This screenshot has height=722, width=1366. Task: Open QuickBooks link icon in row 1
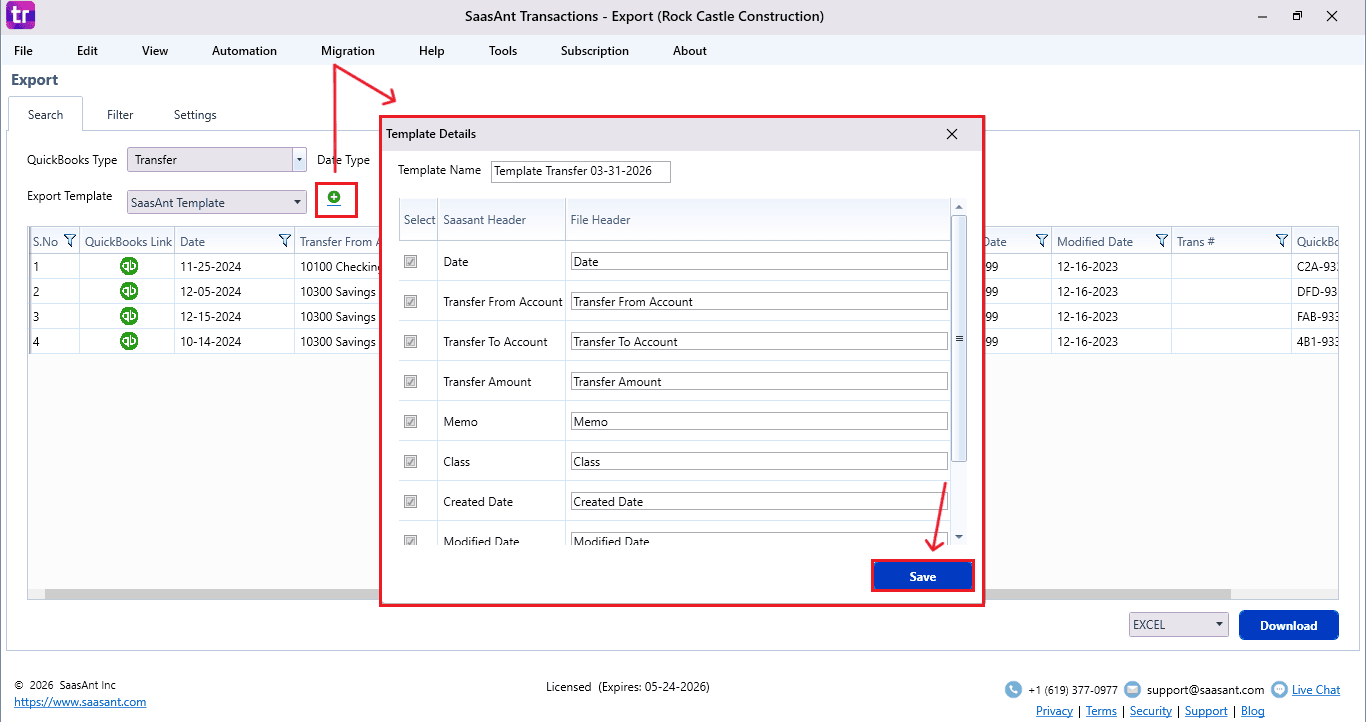(x=129, y=266)
